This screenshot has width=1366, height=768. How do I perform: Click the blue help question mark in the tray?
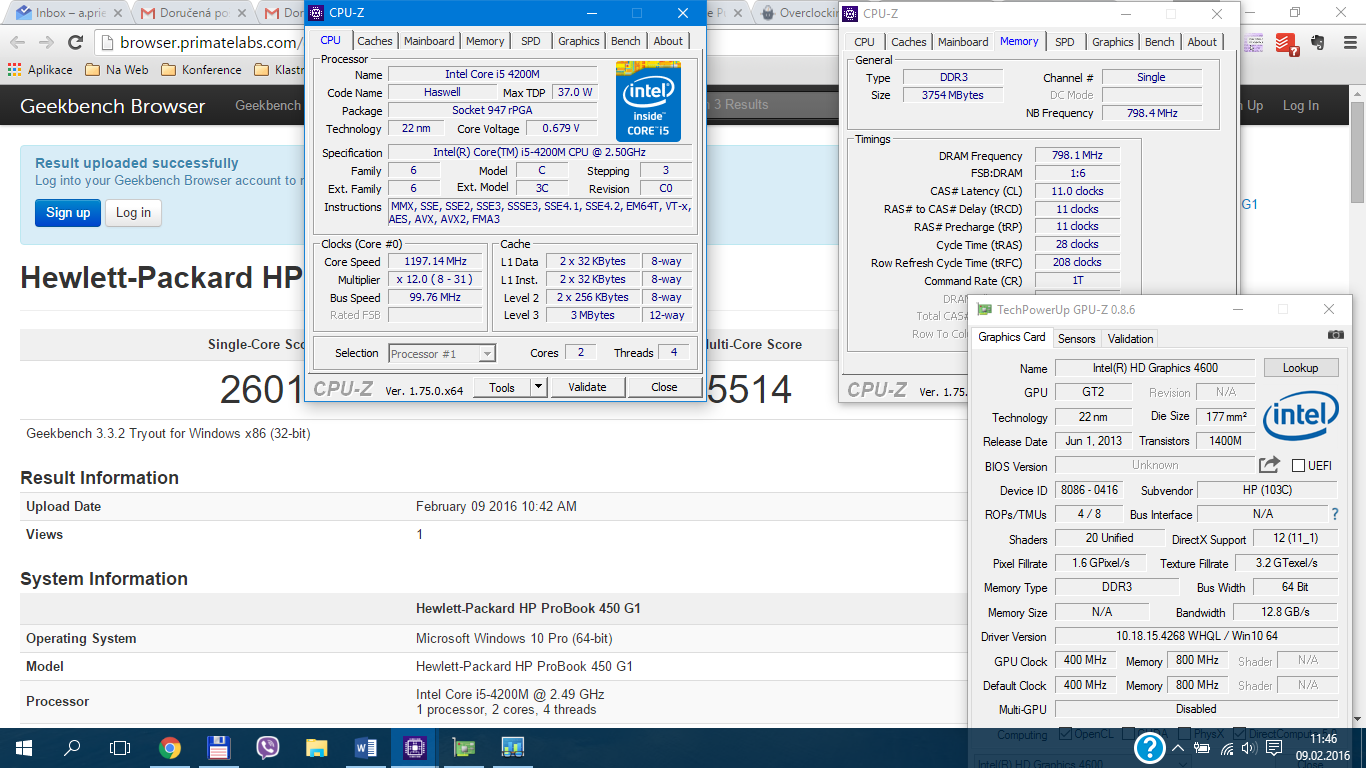click(x=1150, y=747)
